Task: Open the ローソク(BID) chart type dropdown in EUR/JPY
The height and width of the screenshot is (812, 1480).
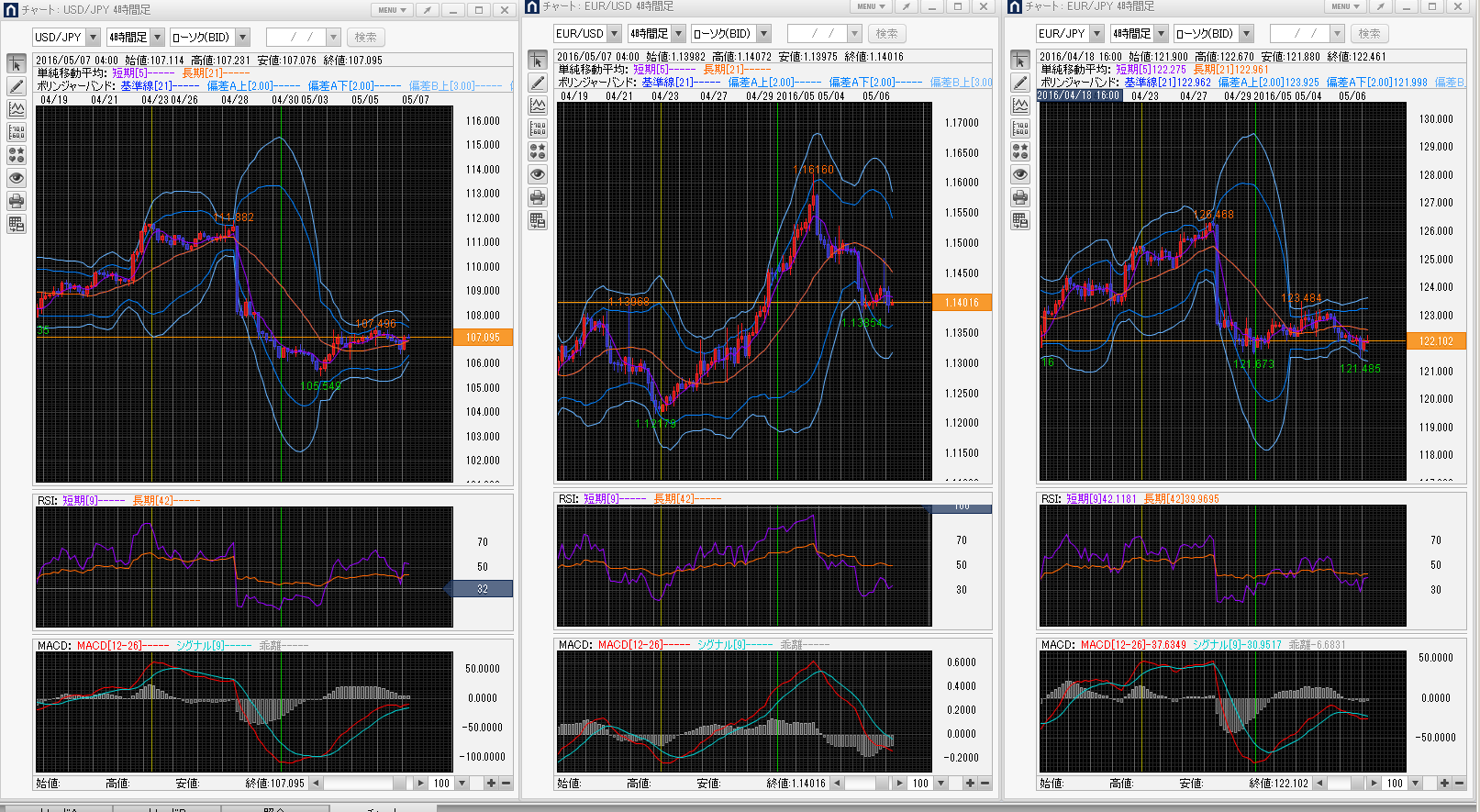Action: click(x=1246, y=34)
